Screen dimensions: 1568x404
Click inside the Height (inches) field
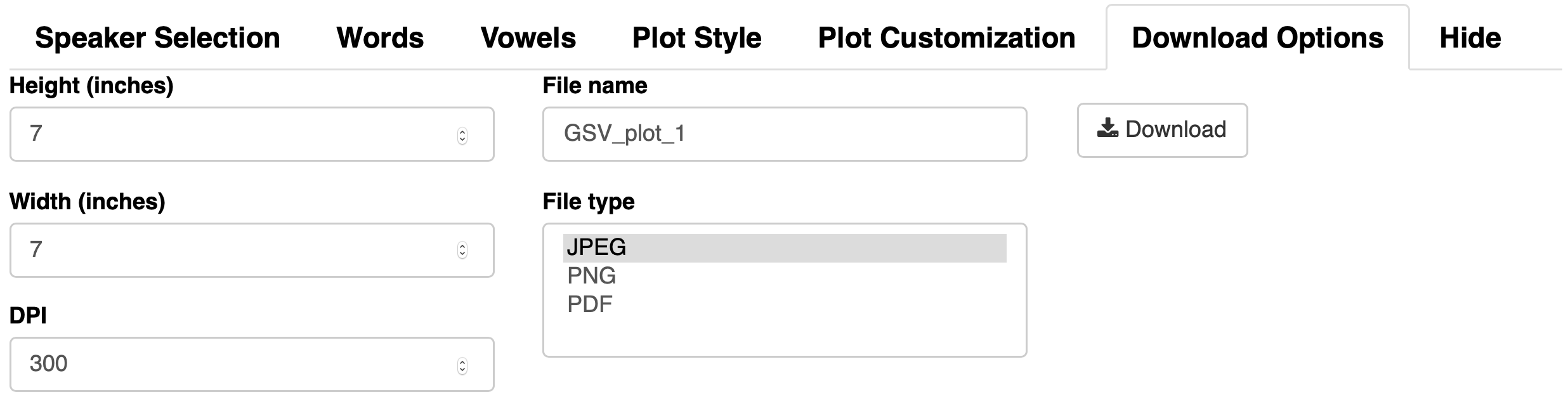(x=252, y=134)
